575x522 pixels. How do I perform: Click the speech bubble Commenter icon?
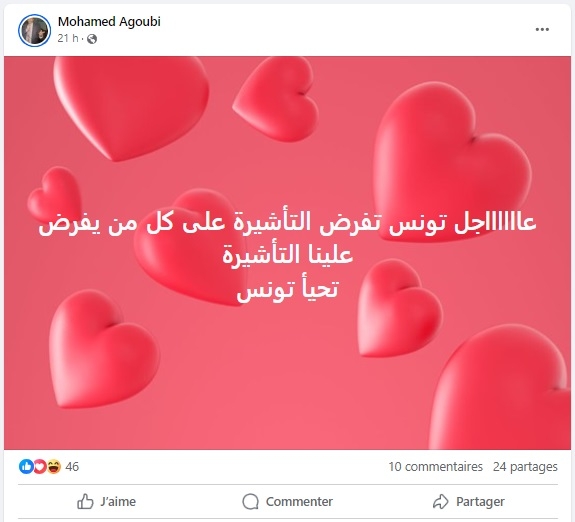(250, 501)
